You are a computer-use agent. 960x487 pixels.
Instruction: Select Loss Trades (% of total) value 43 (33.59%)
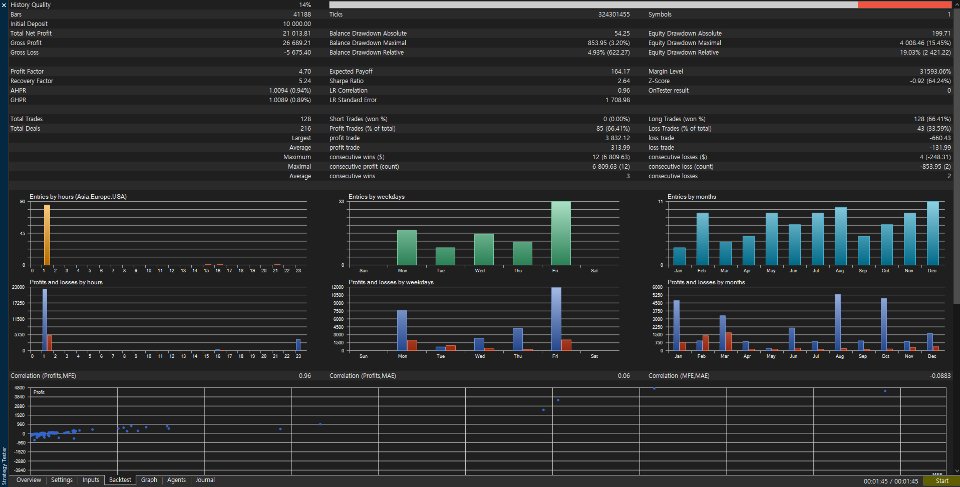point(934,129)
